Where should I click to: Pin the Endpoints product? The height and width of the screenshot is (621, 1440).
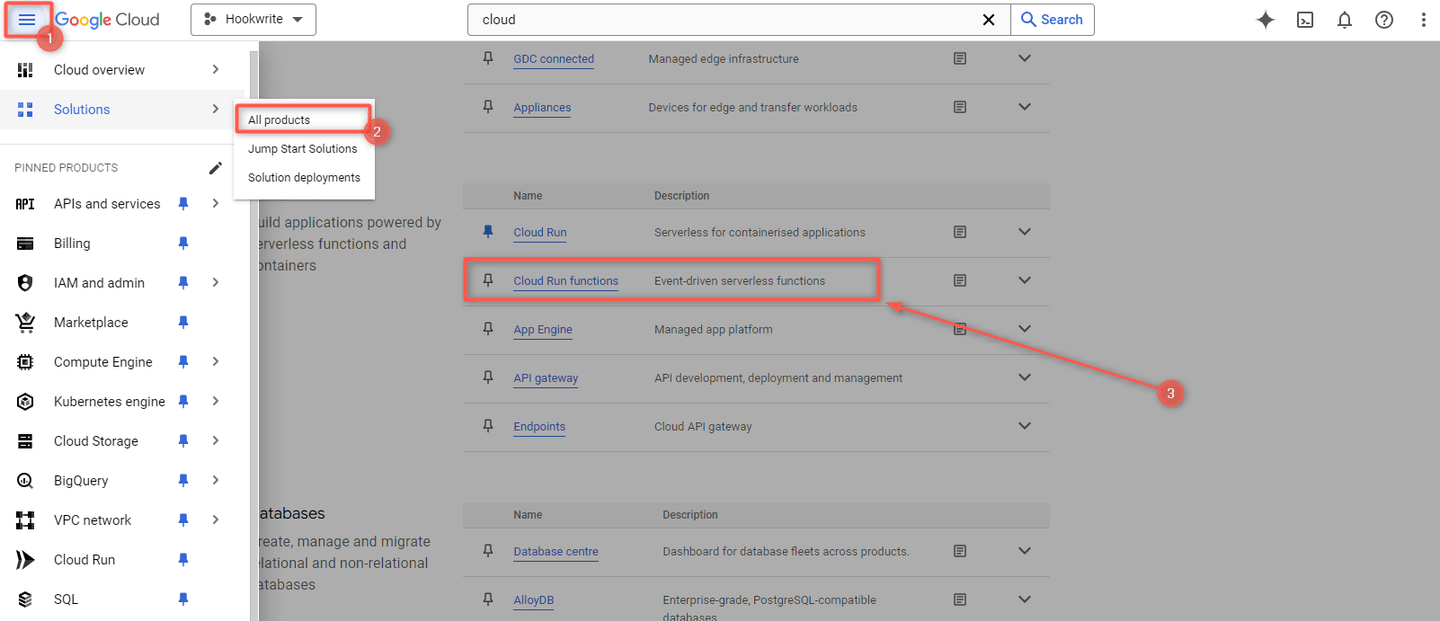(x=487, y=426)
